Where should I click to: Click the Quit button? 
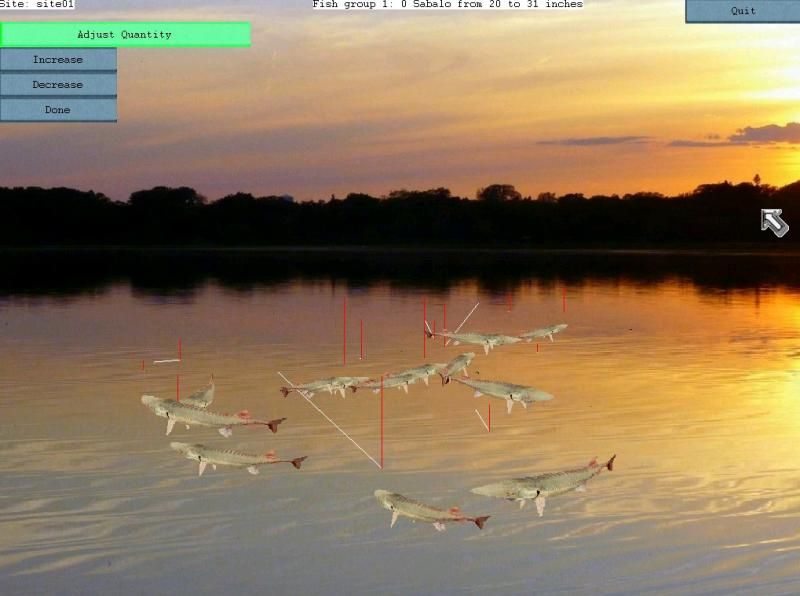coord(743,11)
